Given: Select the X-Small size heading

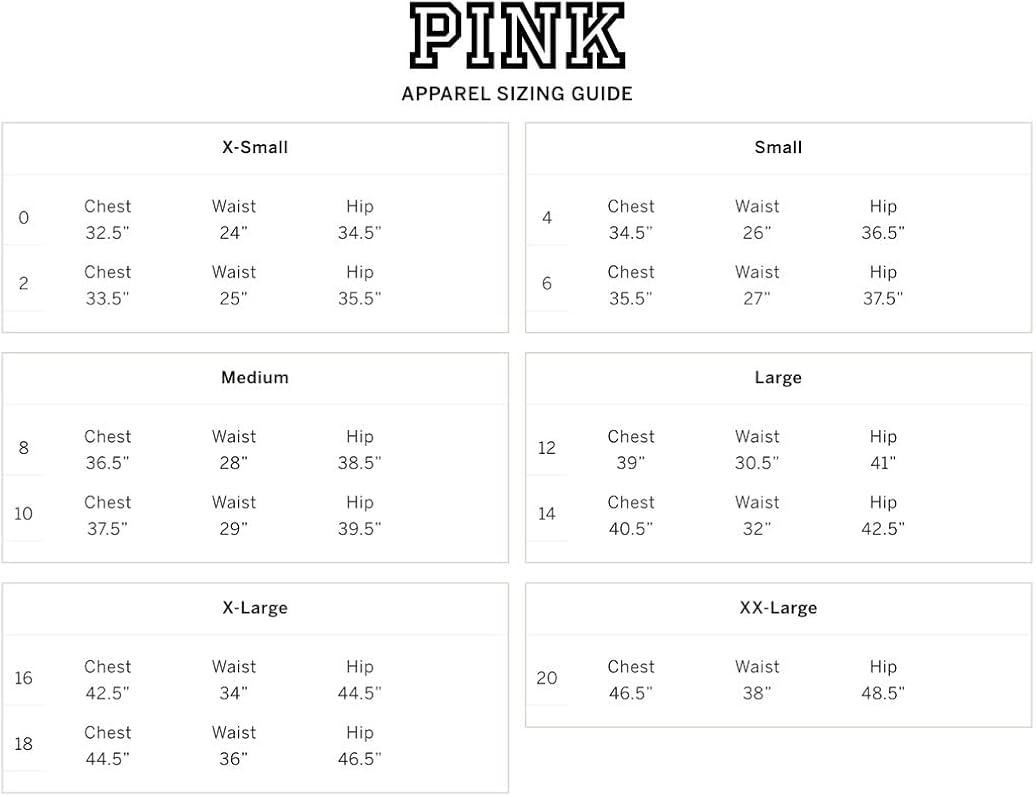Looking at the screenshot, I should coord(255,147).
